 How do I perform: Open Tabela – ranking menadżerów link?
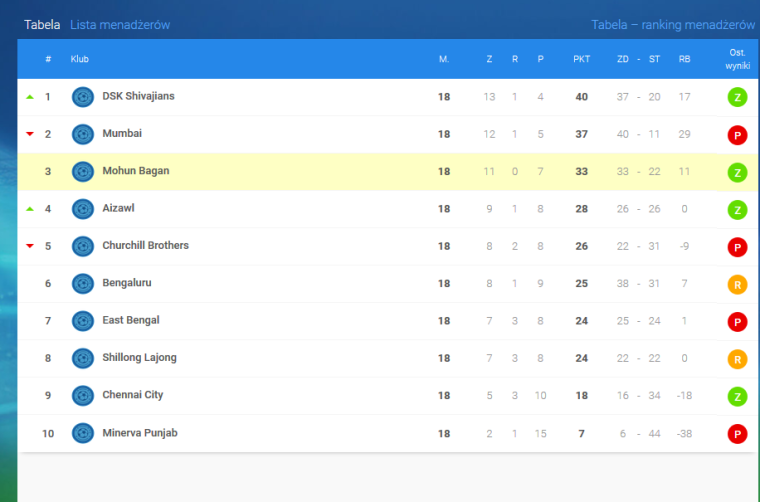point(673,25)
